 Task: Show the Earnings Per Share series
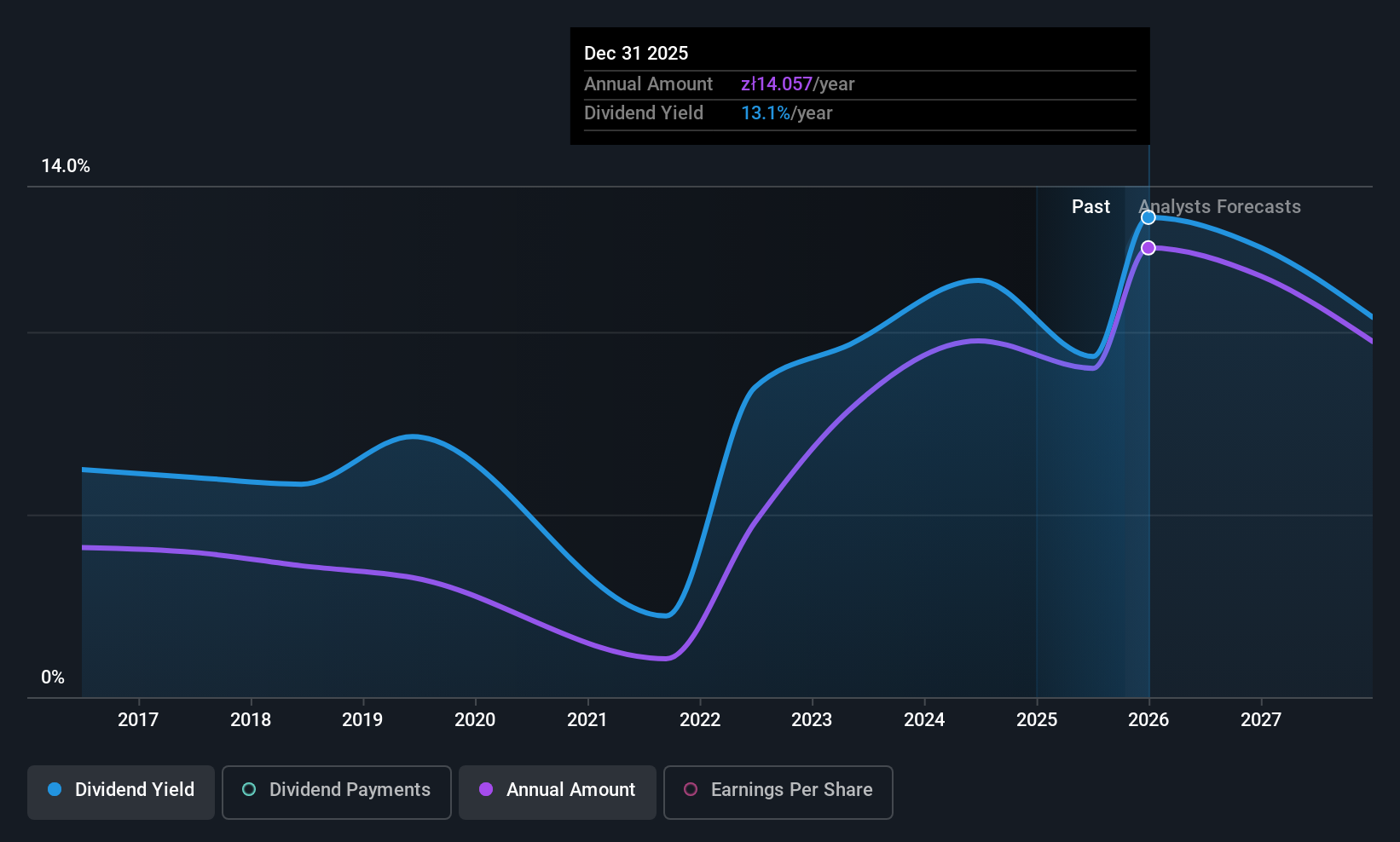[778, 793]
